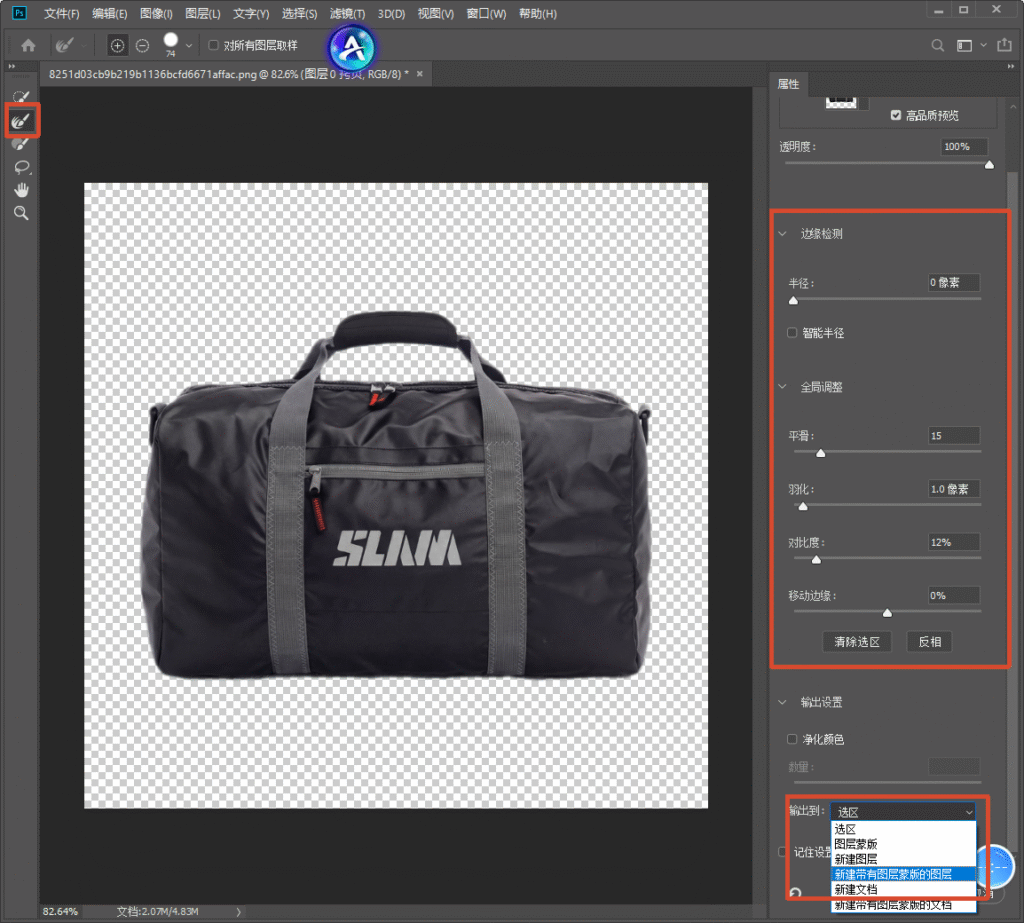The image size is (1024, 923).
Task: Select the Refine Edge Brush tool
Action: (22, 120)
